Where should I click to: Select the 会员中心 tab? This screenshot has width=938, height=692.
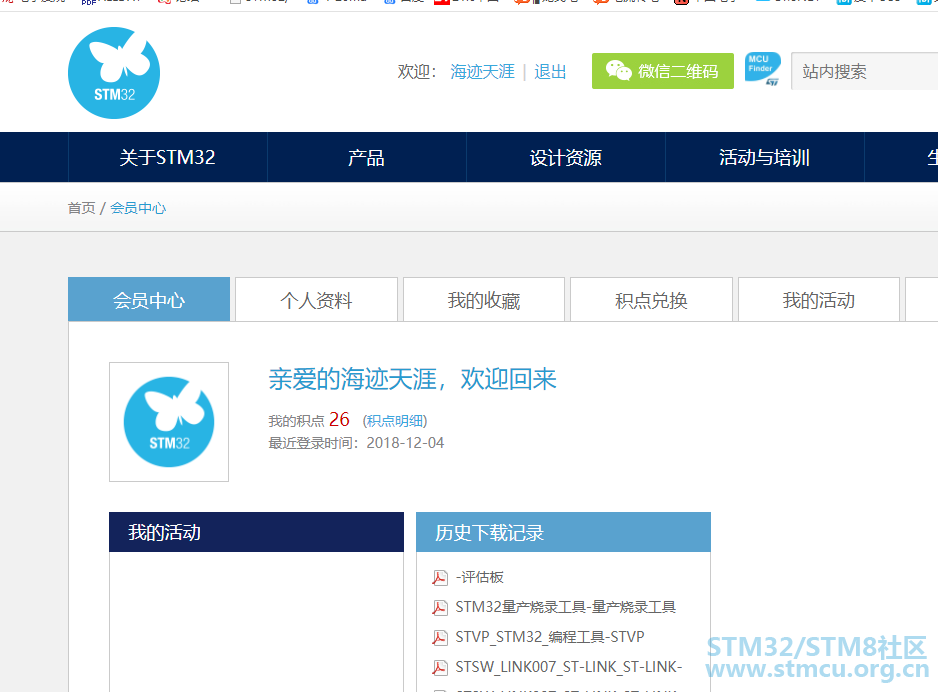click(149, 300)
